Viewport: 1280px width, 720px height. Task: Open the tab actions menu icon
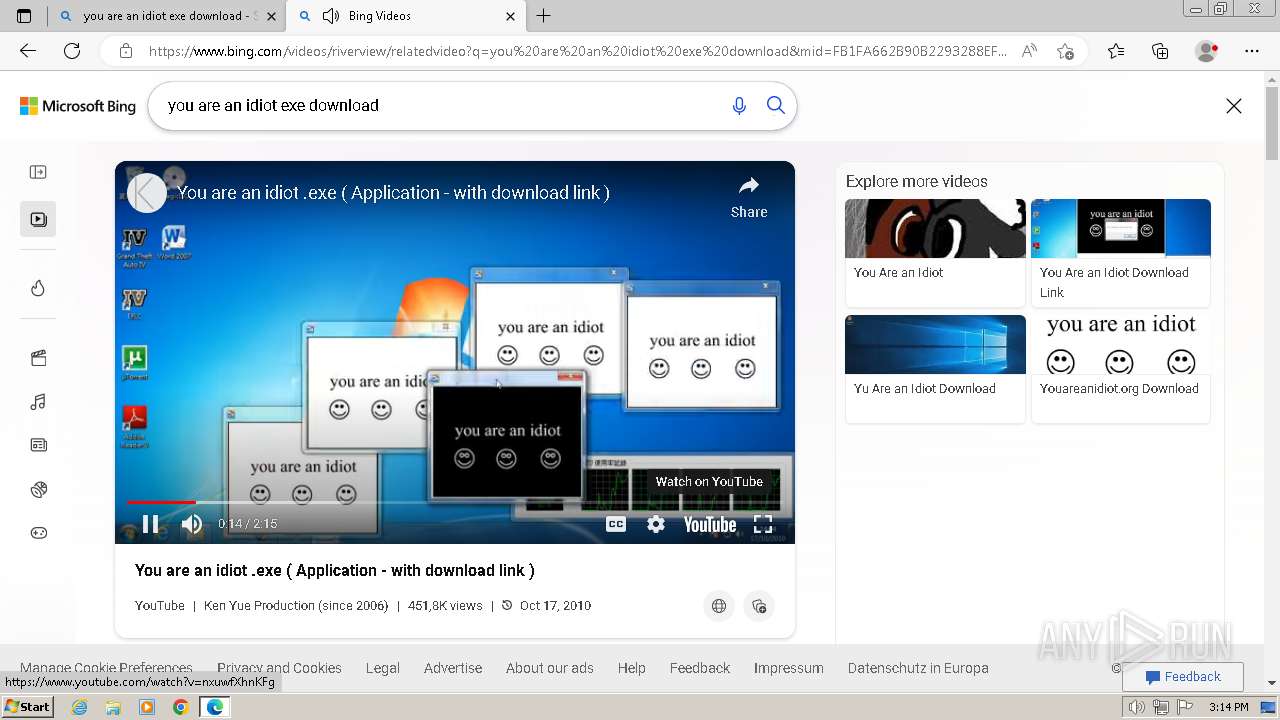(24, 16)
